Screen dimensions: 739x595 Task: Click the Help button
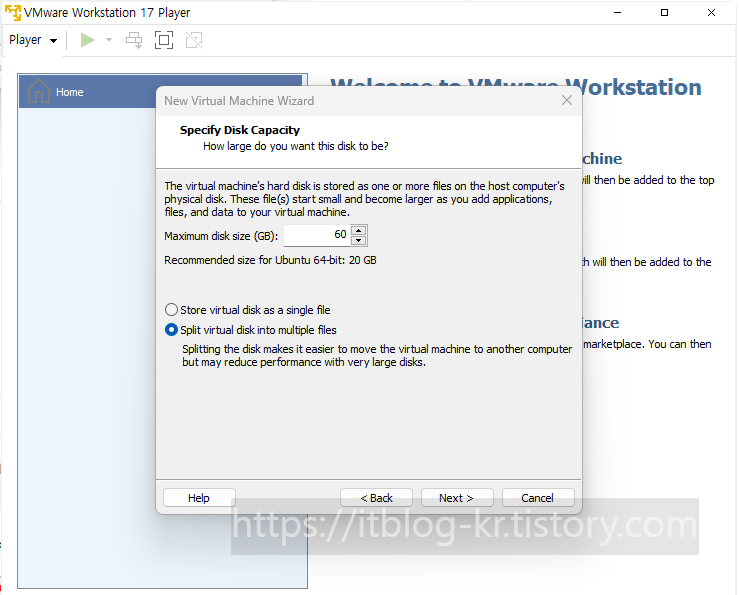(x=199, y=498)
